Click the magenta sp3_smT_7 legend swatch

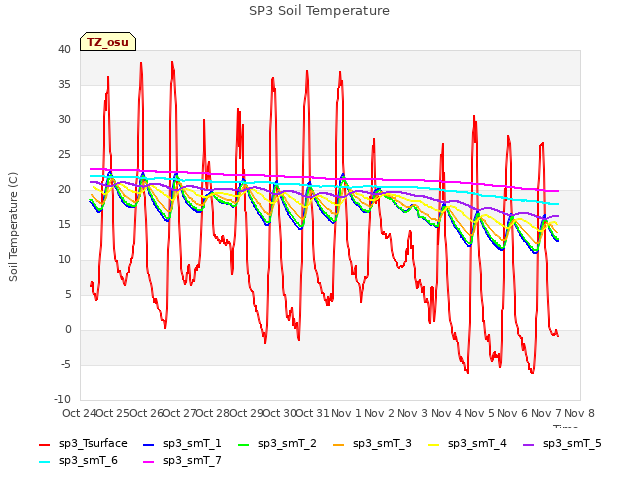point(149,462)
